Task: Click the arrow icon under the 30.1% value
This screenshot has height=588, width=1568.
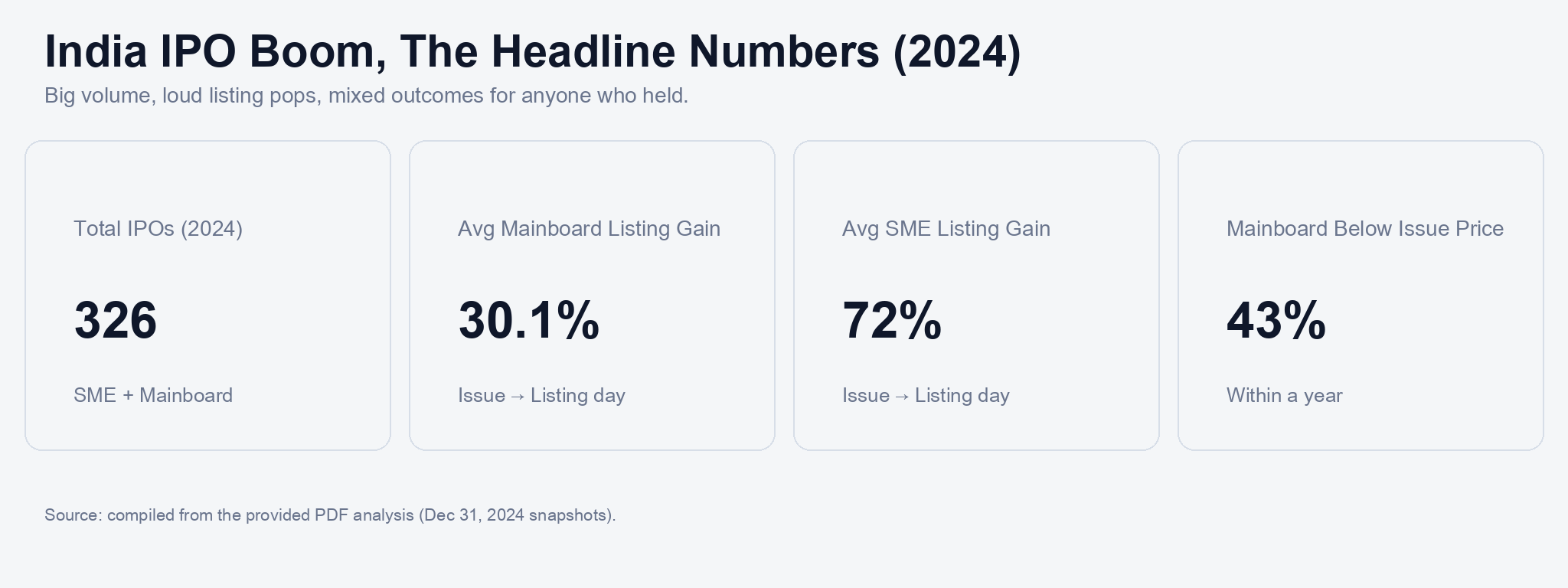Action: [518, 397]
